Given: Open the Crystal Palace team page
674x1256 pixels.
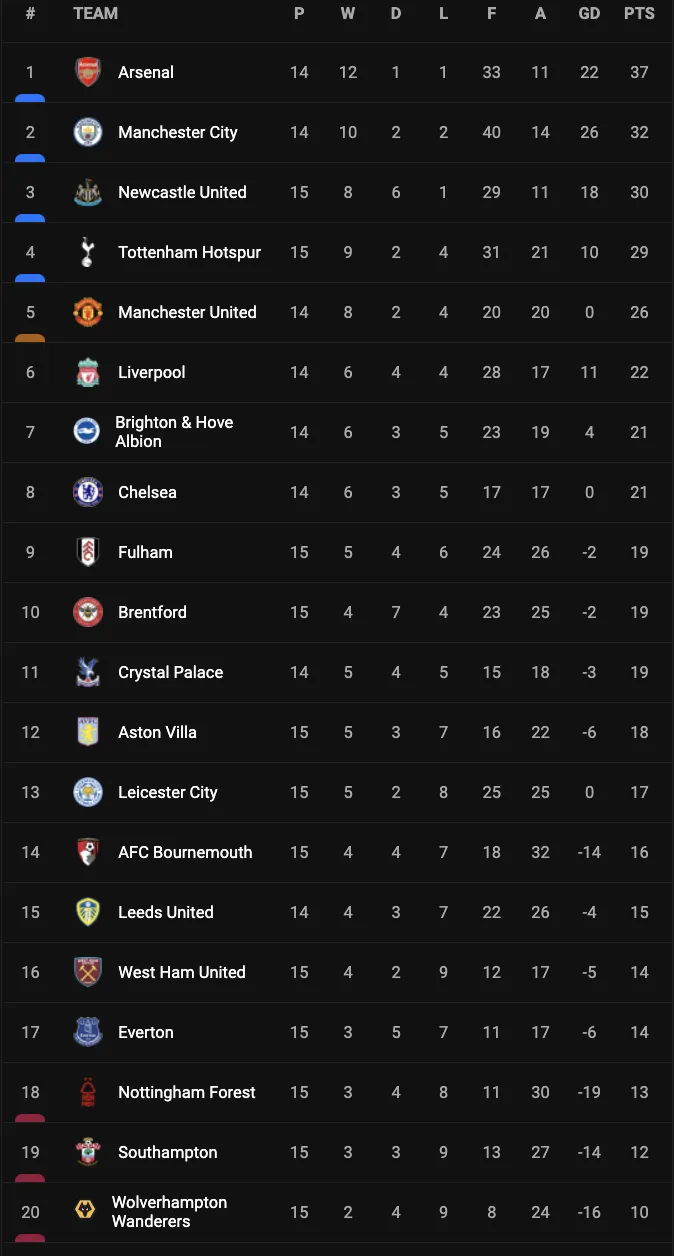Looking at the screenshot, I should (x=170, y=672).
